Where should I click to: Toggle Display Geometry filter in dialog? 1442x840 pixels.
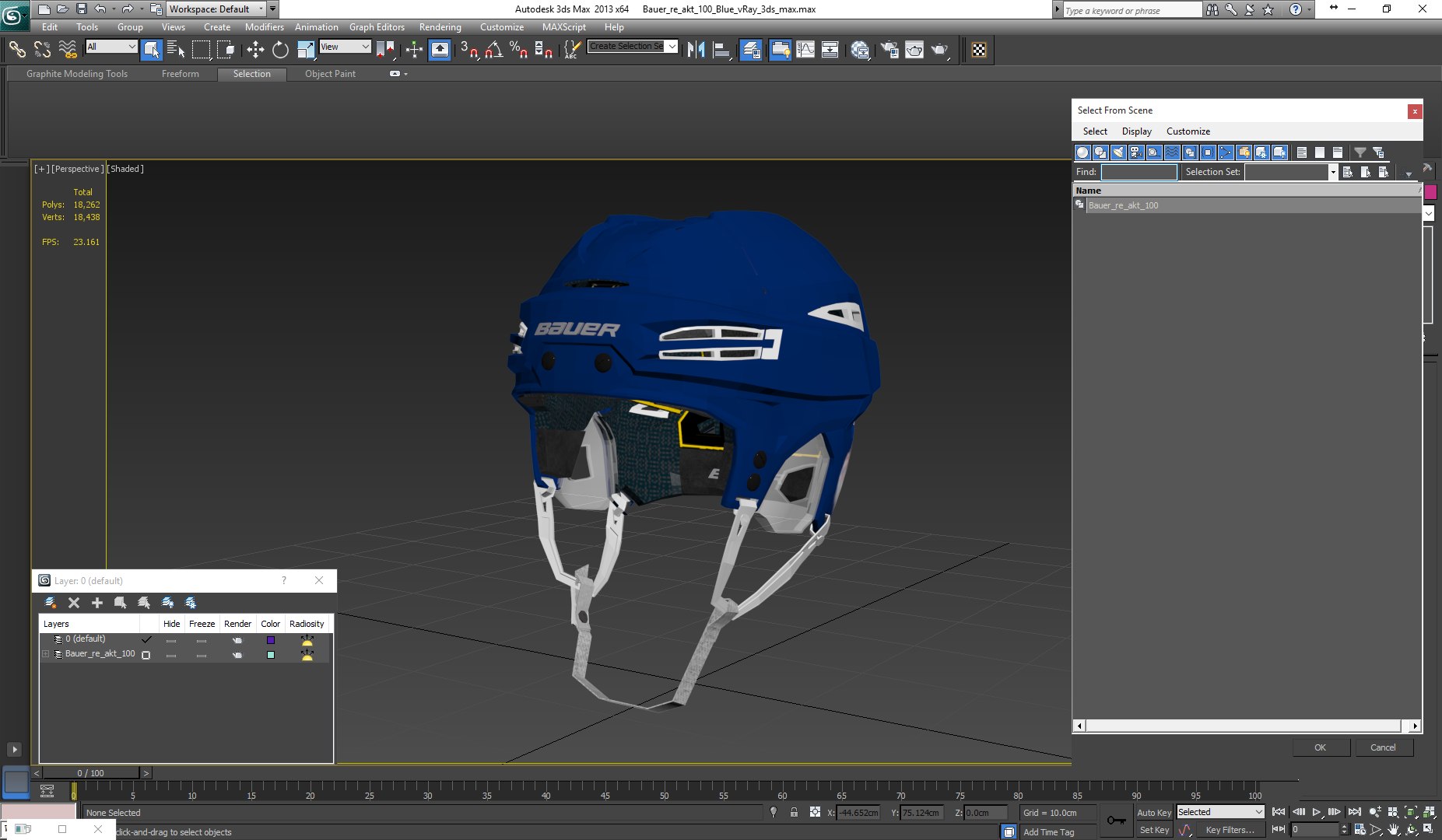[1082, 152]
